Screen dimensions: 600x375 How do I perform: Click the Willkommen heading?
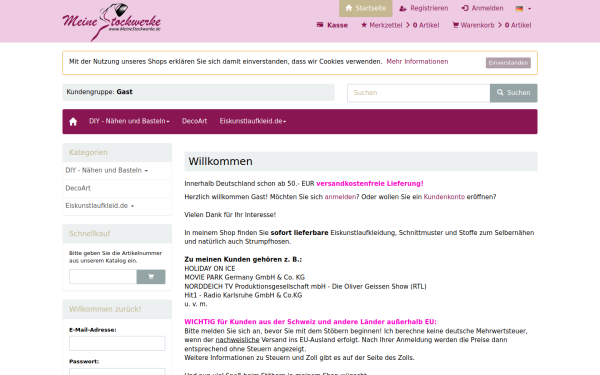(x=220, y=161)
